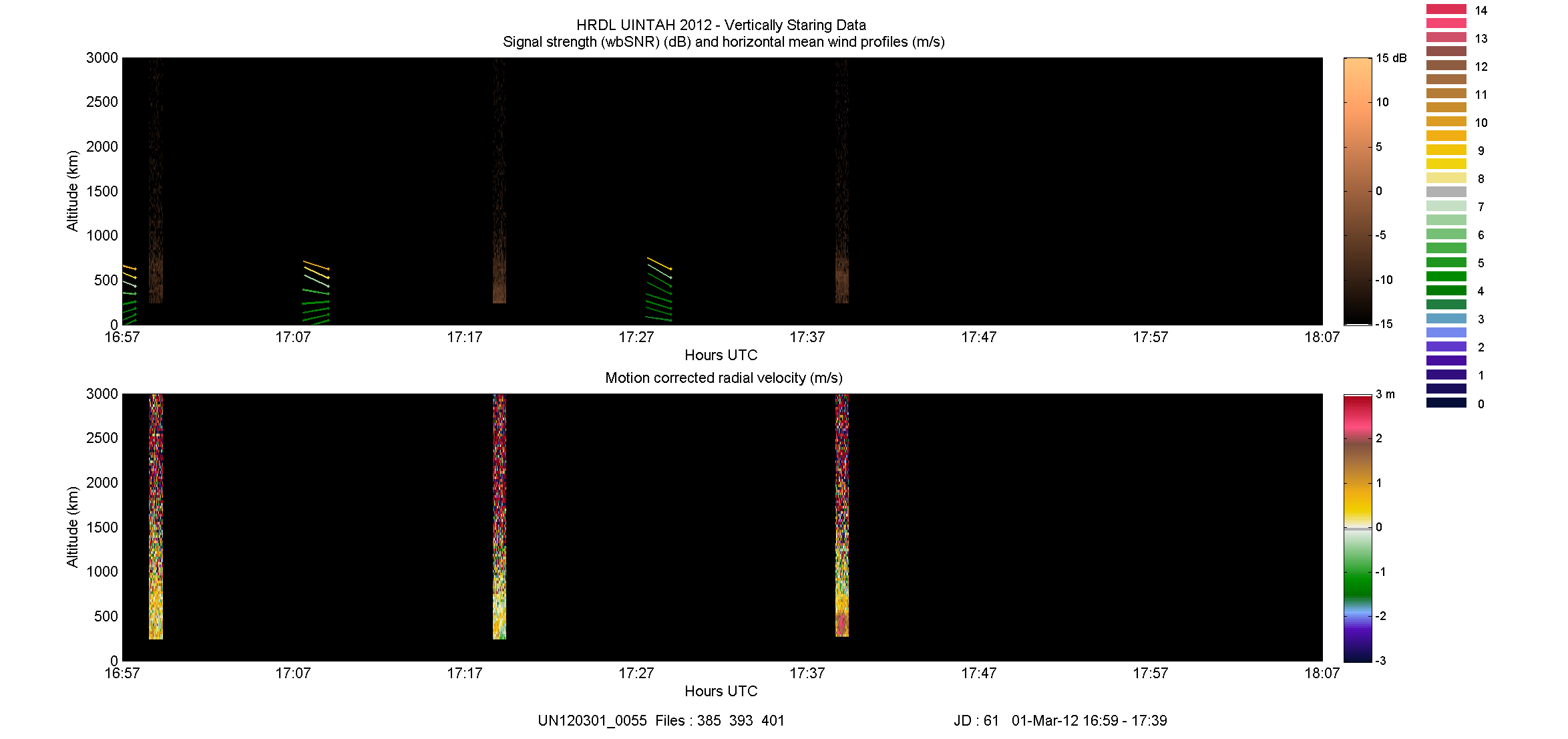Image resolution: width=1568 pixels, height=739 pixels.
Task: Click the '17:27' tick on upper plot
Action: 636,337
